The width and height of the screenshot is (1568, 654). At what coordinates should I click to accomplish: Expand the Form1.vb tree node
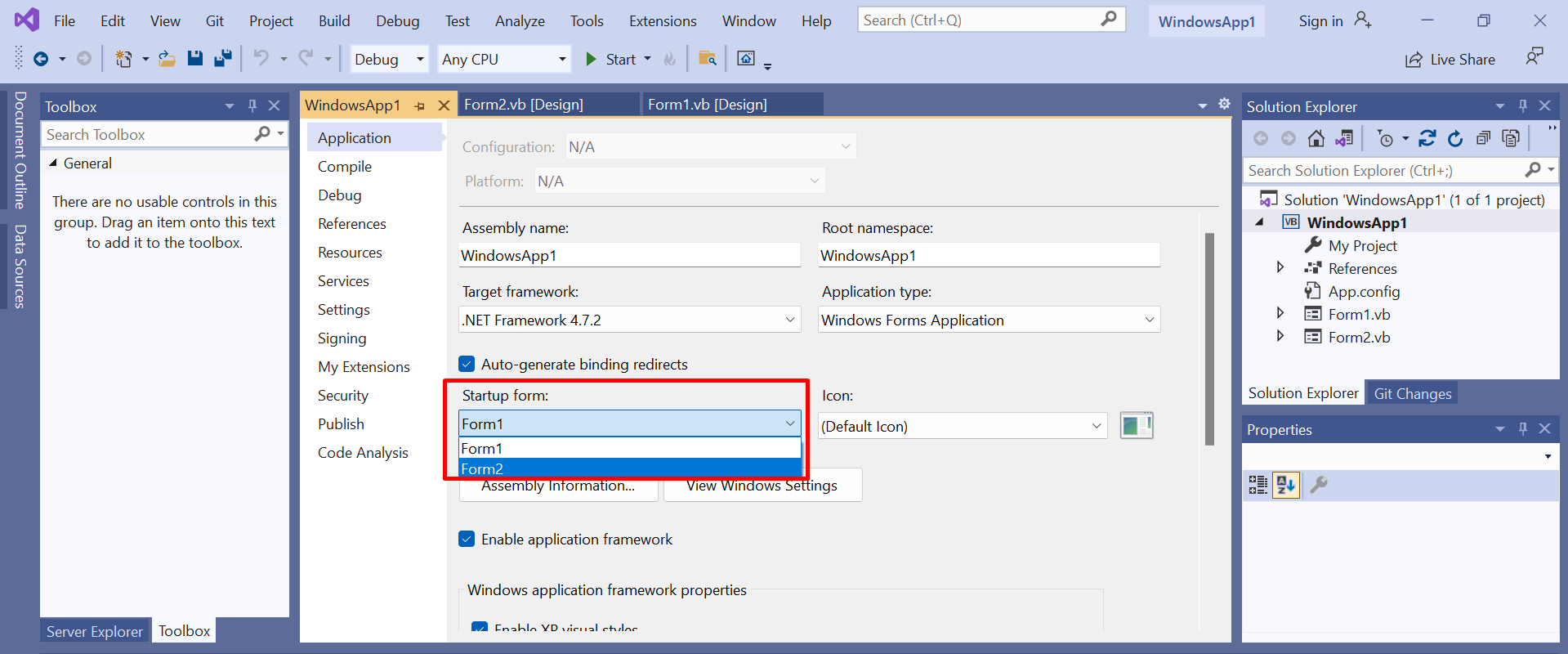1280,313
